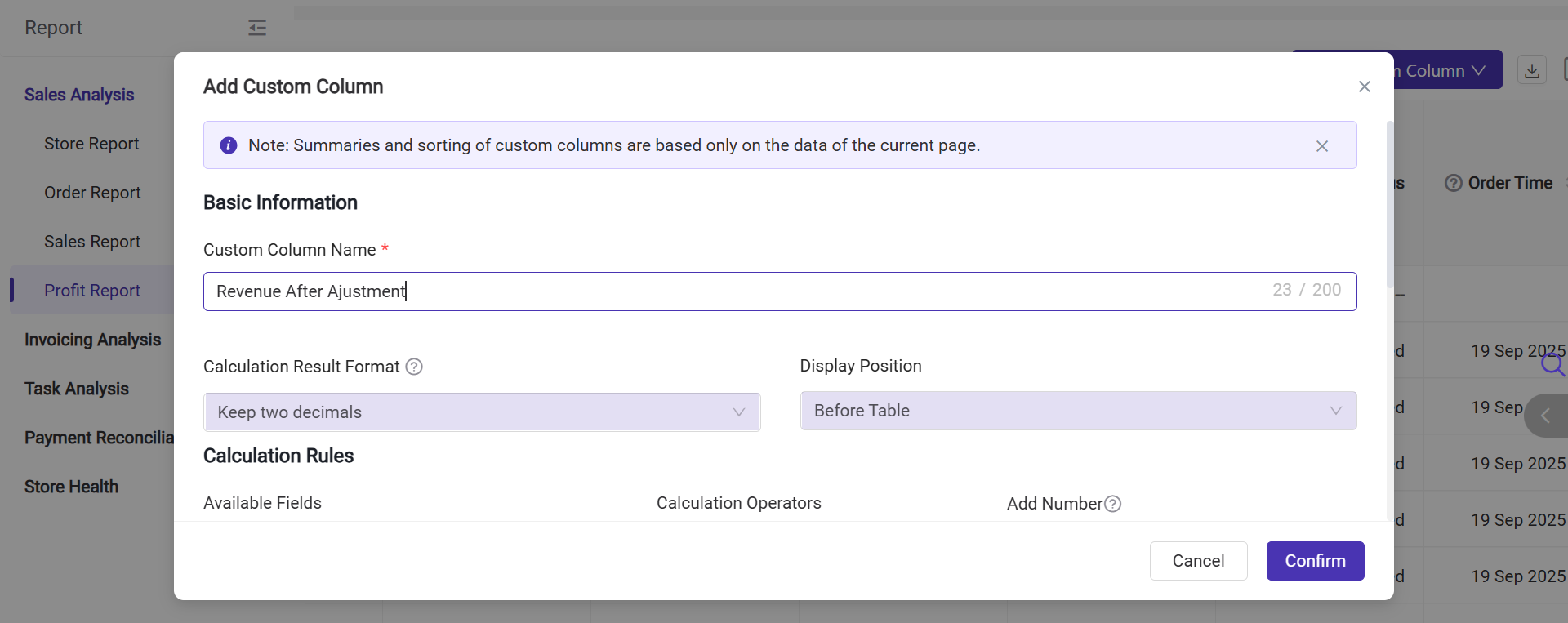Dismiss the note banner about summaries
The width and height of the screenshot is (1568, 623).
(1321, 146)
